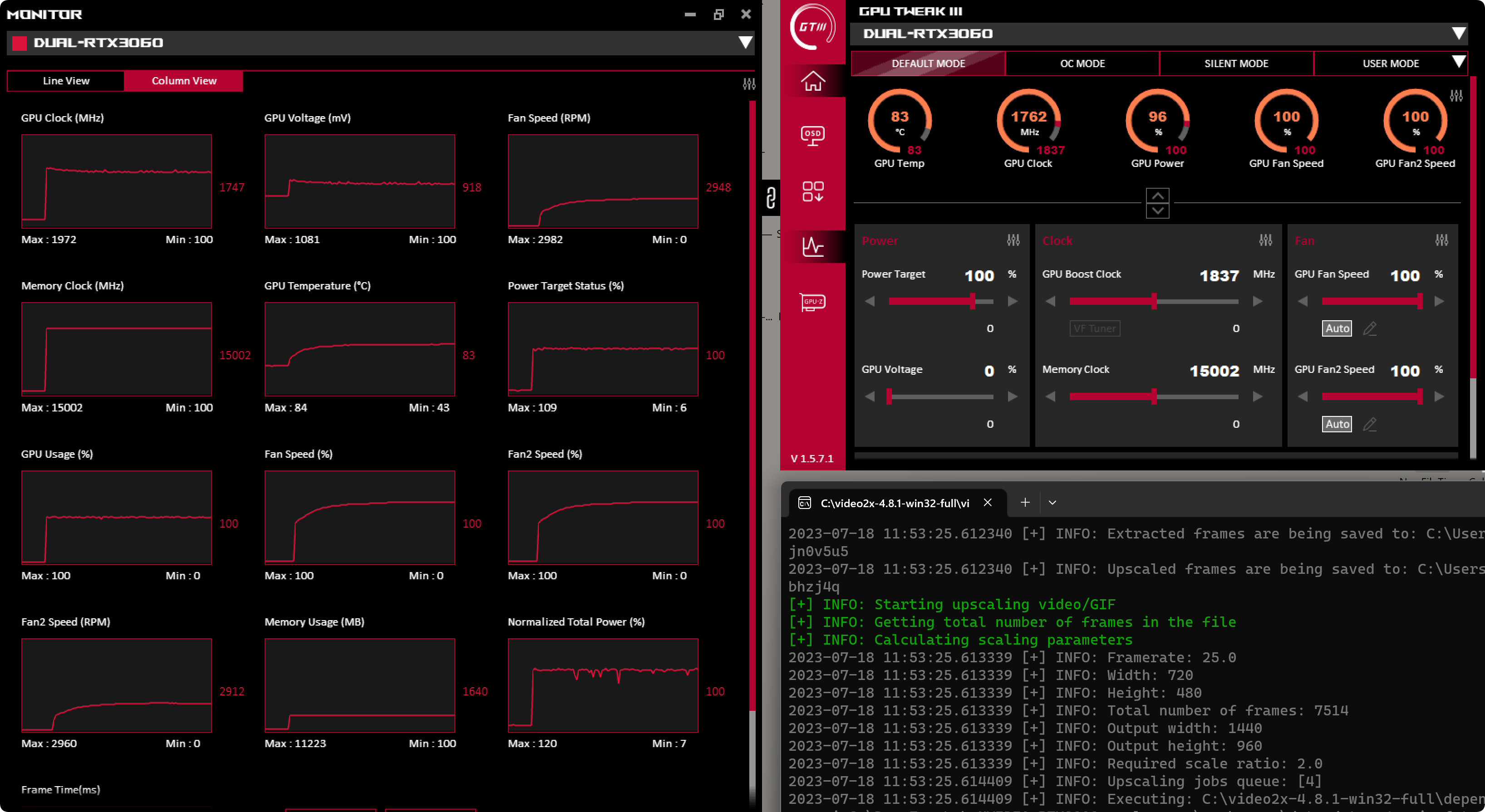Screen dimensions: 1485x812
Task: Select the SILENT MODE tab
Action: click(x=1236, y=64)
